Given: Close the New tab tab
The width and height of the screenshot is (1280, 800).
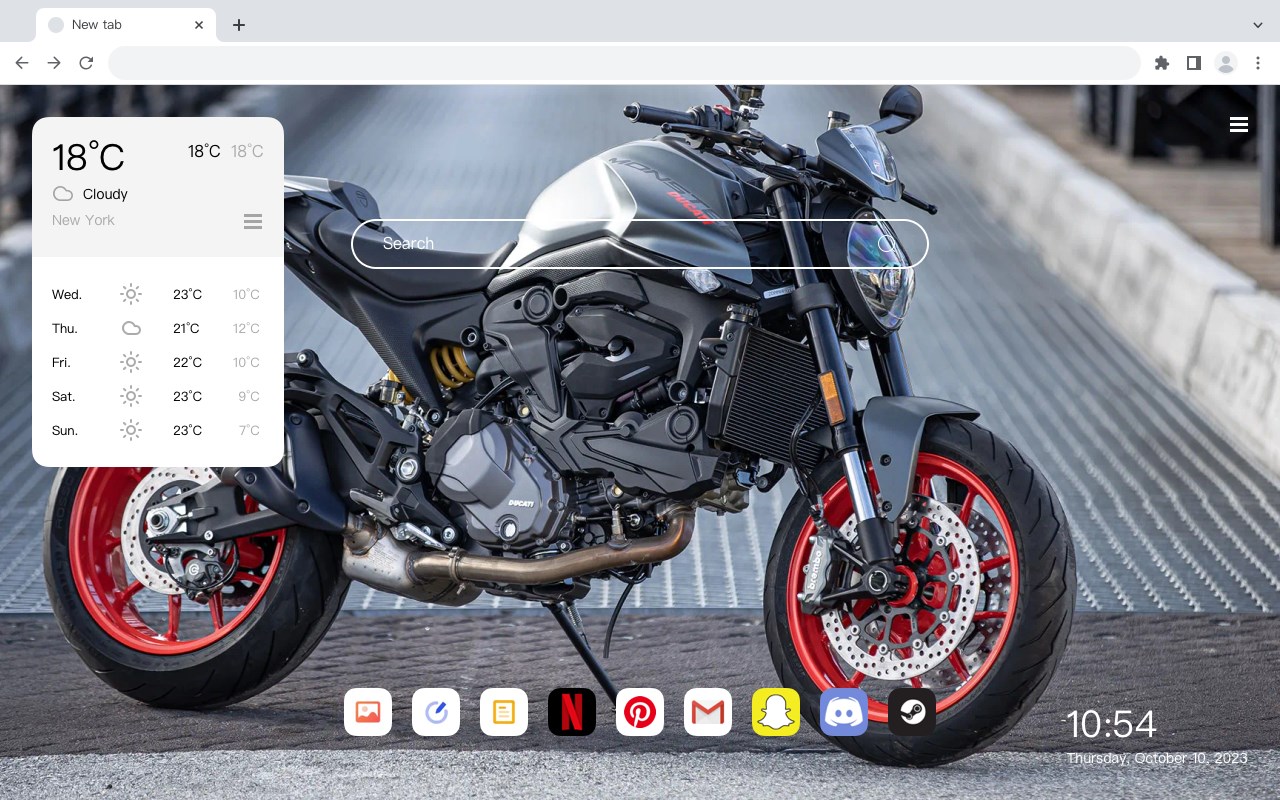Looking at the screenshot, I should (200, 25).
